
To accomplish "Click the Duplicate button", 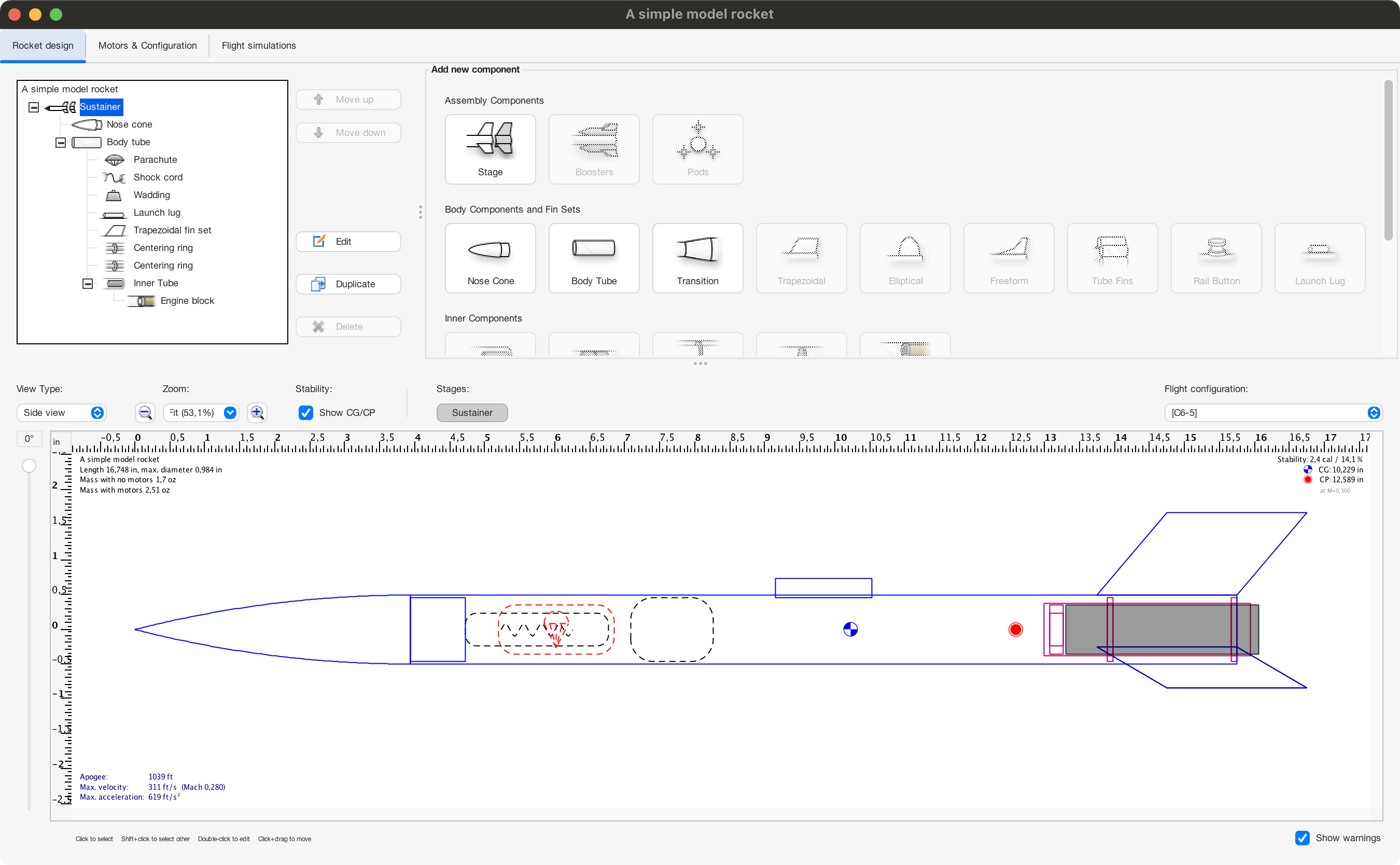I will 348,284.
